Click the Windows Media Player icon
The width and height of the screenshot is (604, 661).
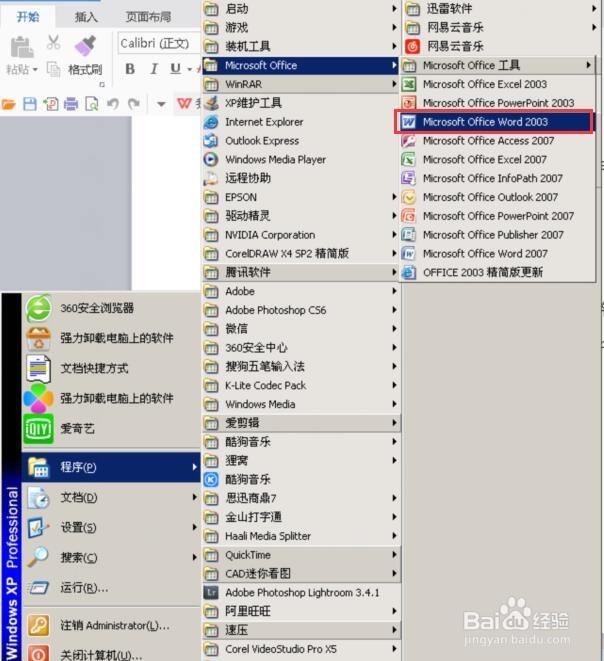211,159
